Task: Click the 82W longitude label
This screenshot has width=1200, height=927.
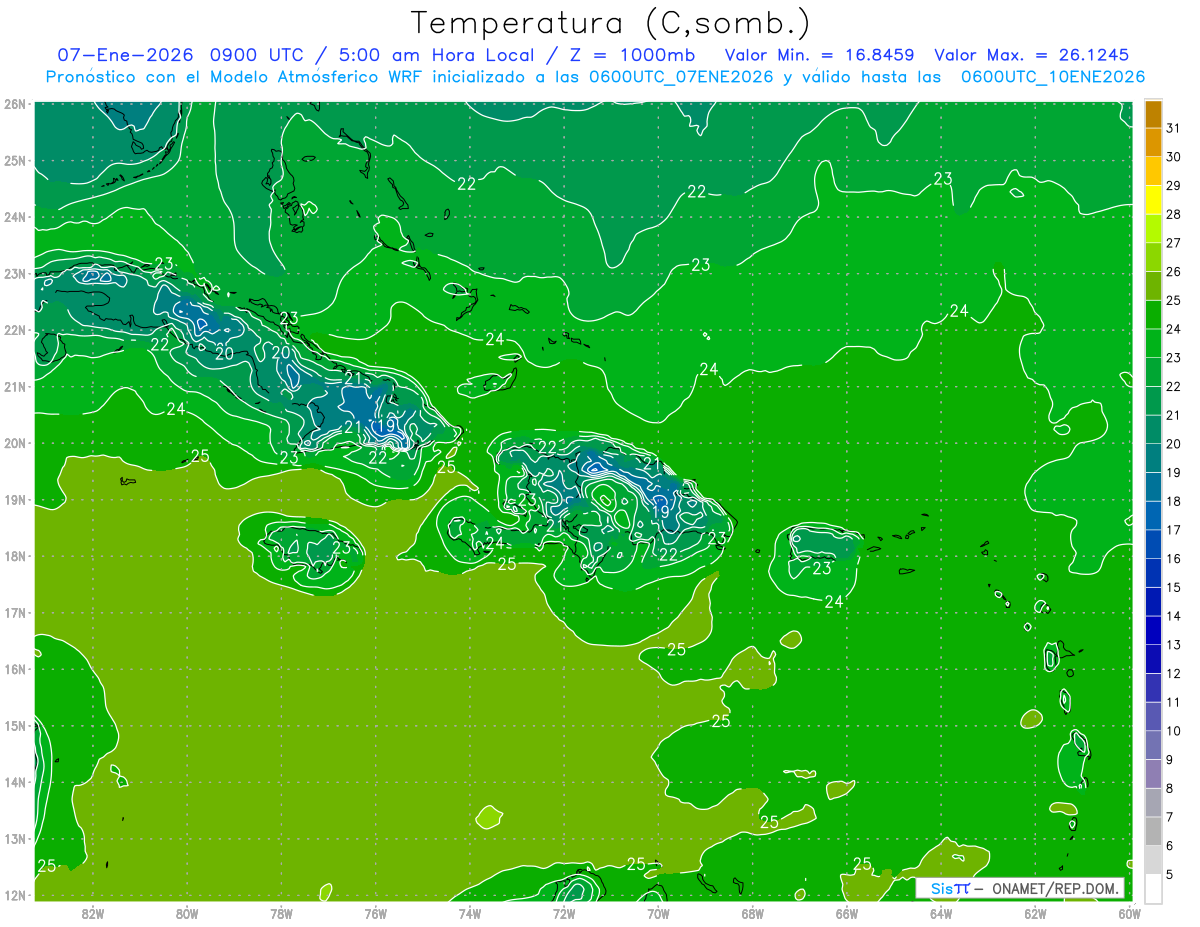Action: click(93, 913)
